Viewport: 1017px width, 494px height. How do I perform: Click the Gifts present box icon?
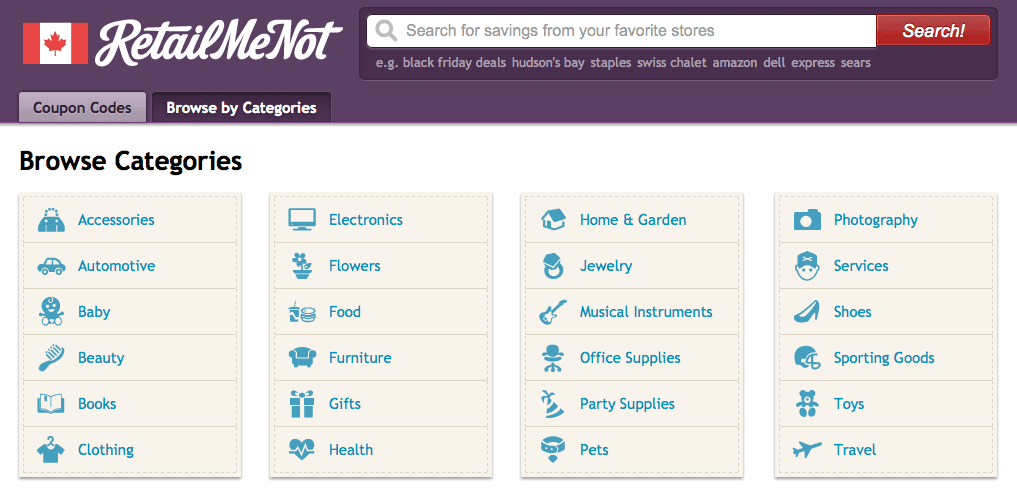[302, 403]
